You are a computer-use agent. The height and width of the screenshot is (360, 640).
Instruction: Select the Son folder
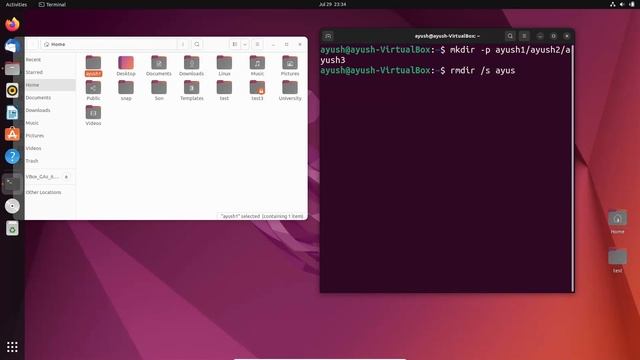click(x=159, y=91)
